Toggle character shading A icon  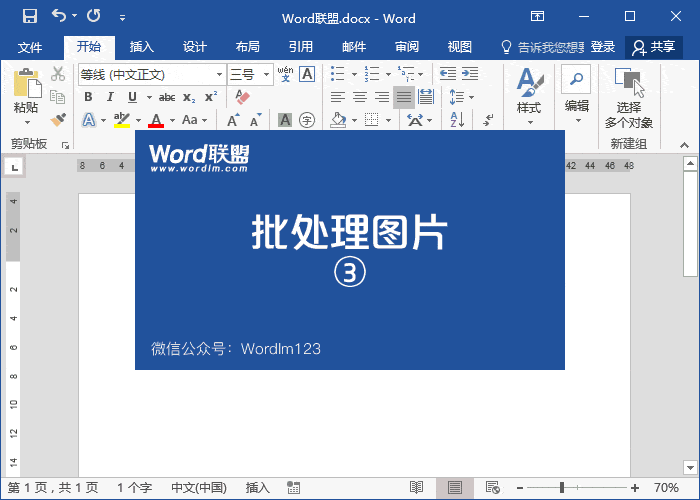pos(285,120)
